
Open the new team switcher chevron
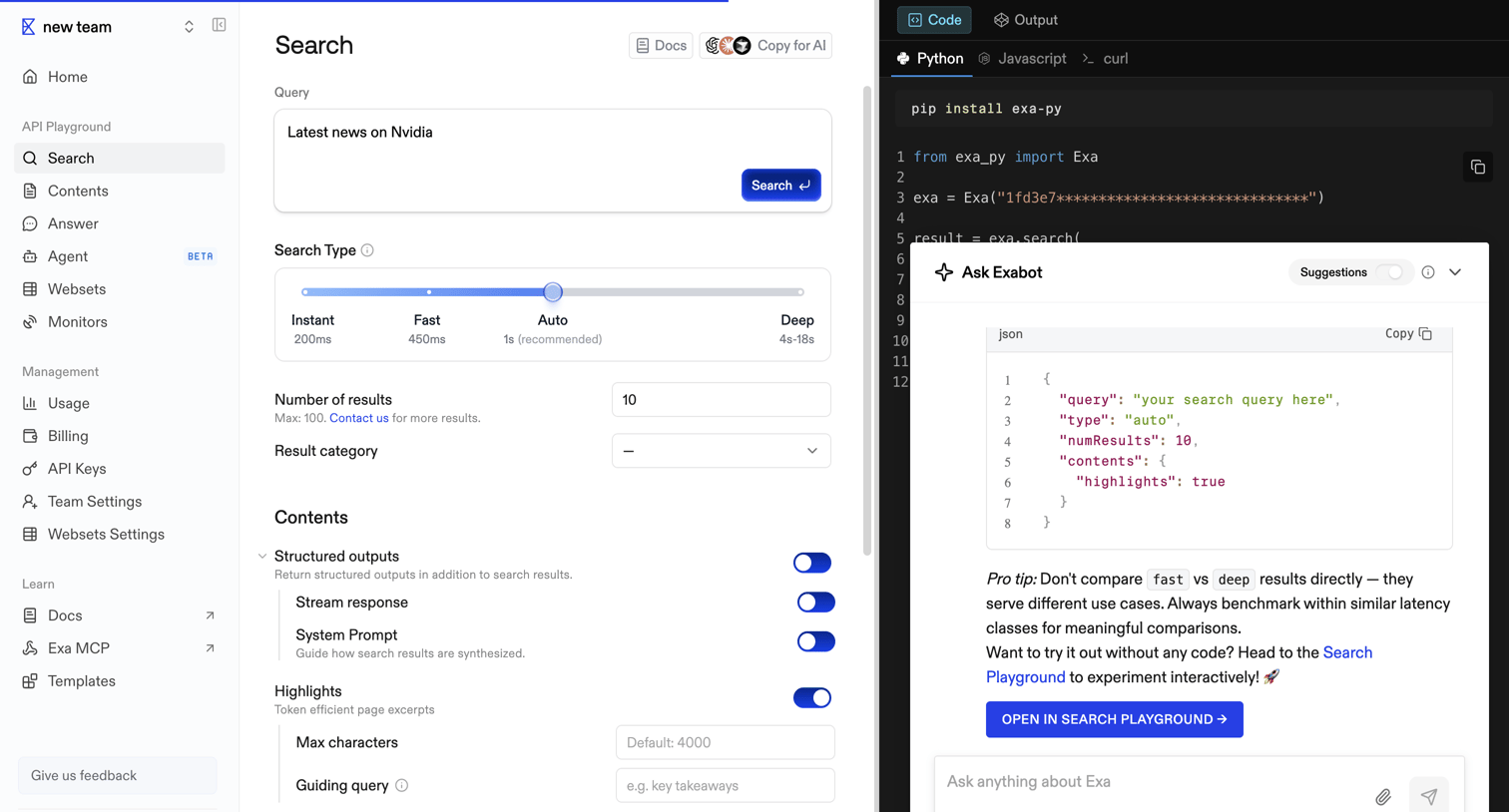(189, 27)
